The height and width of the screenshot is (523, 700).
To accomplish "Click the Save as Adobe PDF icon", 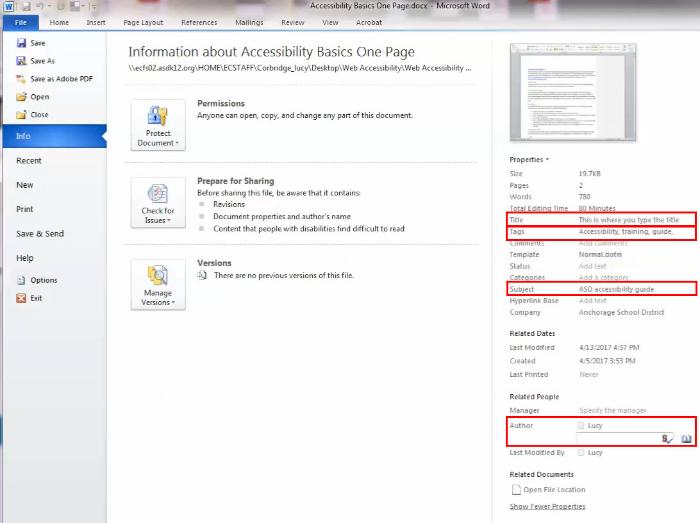I will 21,79.
